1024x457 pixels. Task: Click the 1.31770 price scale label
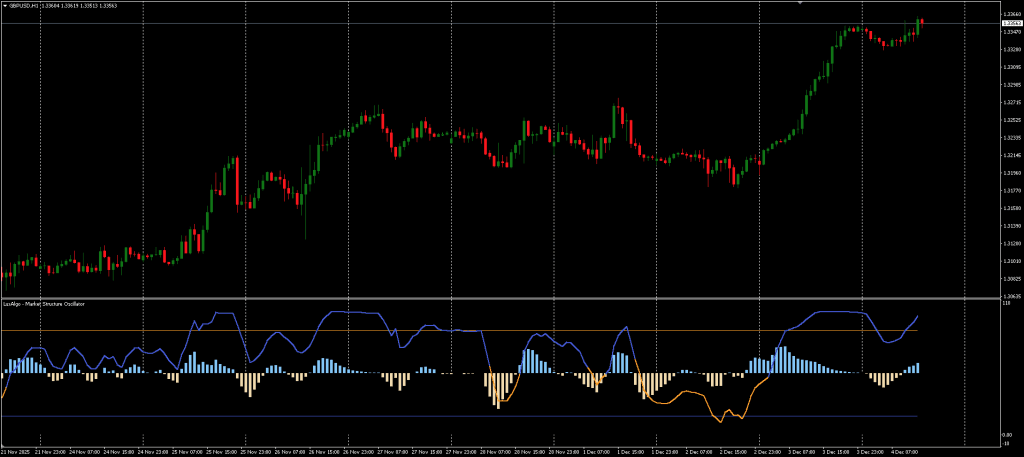[1012, 191]
